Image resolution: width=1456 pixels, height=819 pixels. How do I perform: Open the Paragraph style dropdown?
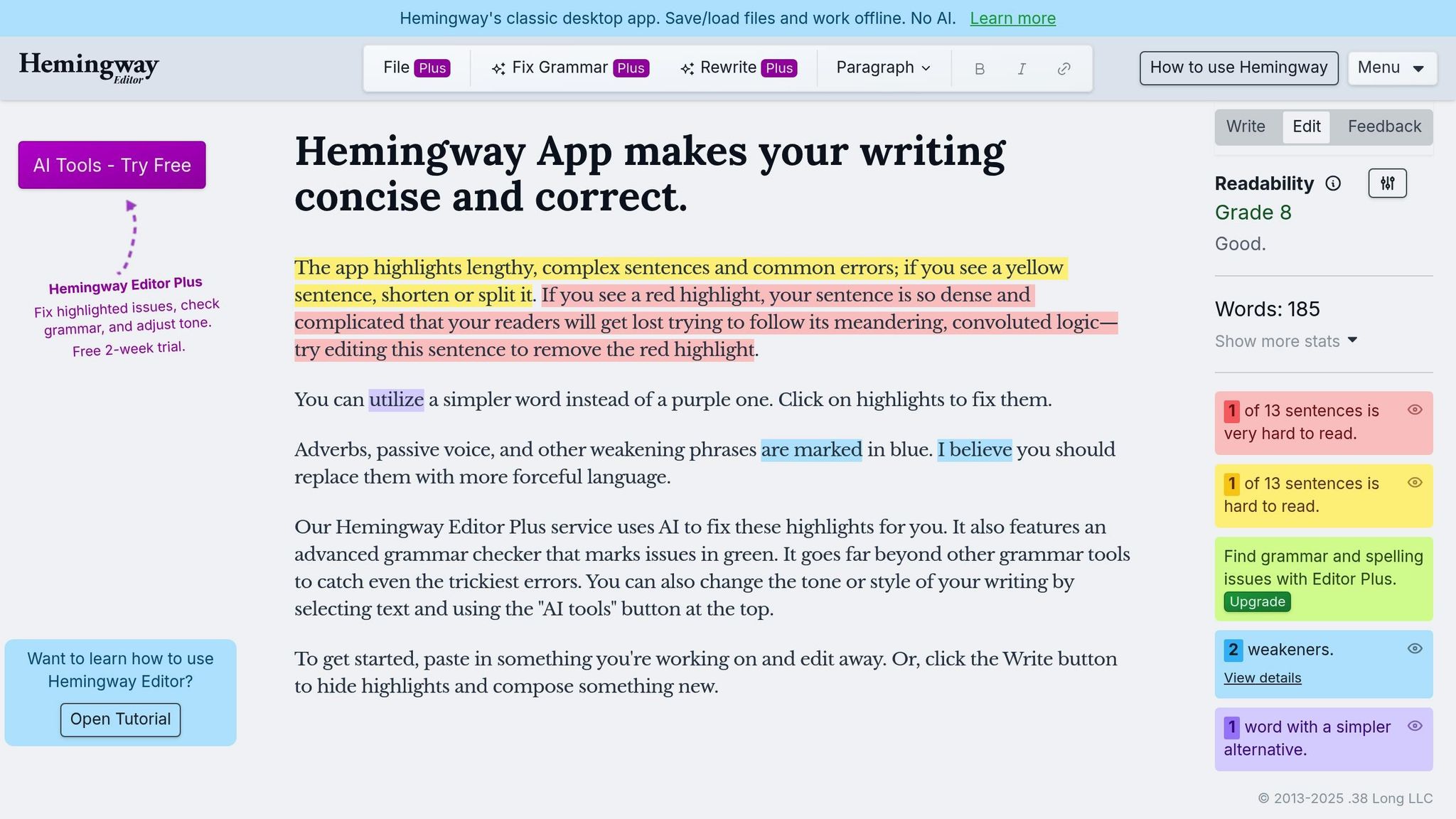[883, 68]
